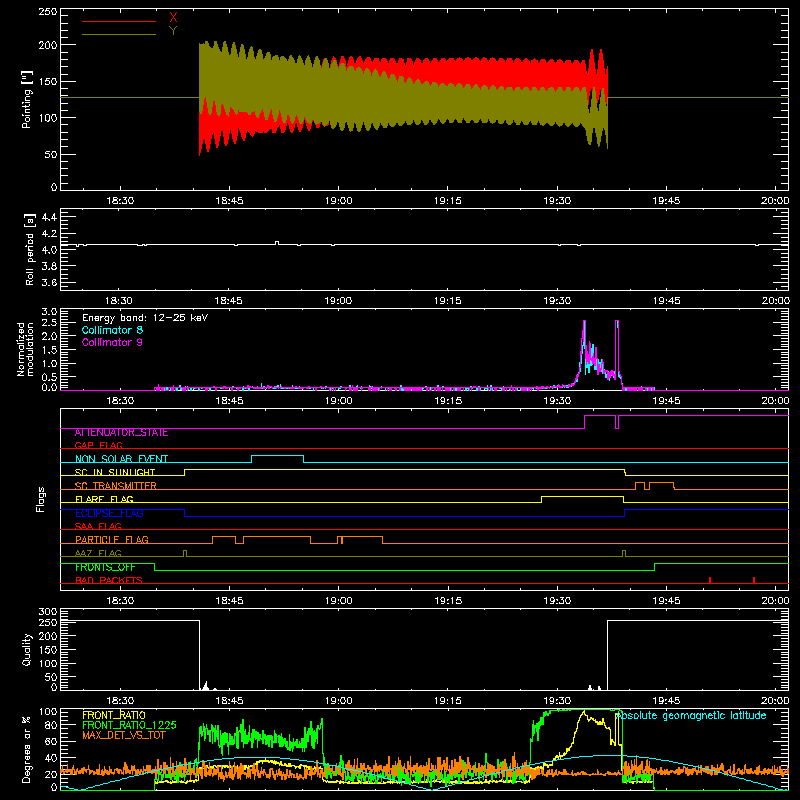800x800 pixels.
Task: Click the olive Y legend label
Action: [173, 31]
